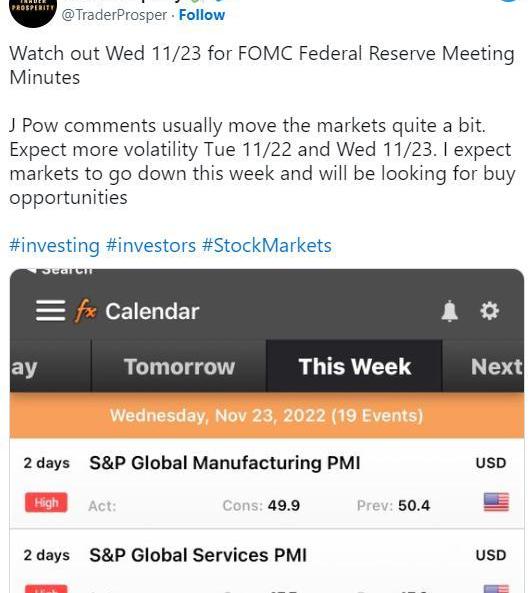The image size is (530, 593).
Task: Click the orange fx logo
Action: click(85, 311)
